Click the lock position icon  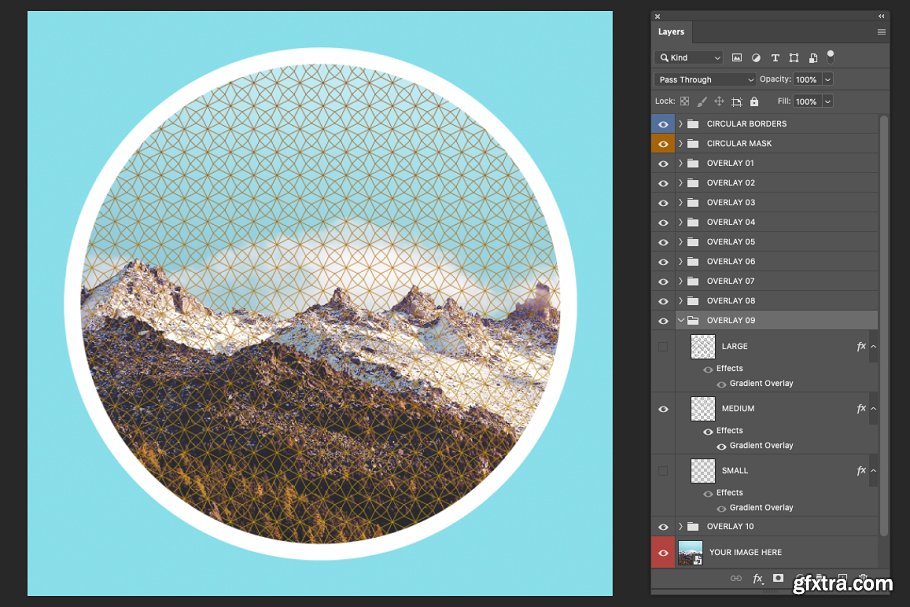coord(719,101)
